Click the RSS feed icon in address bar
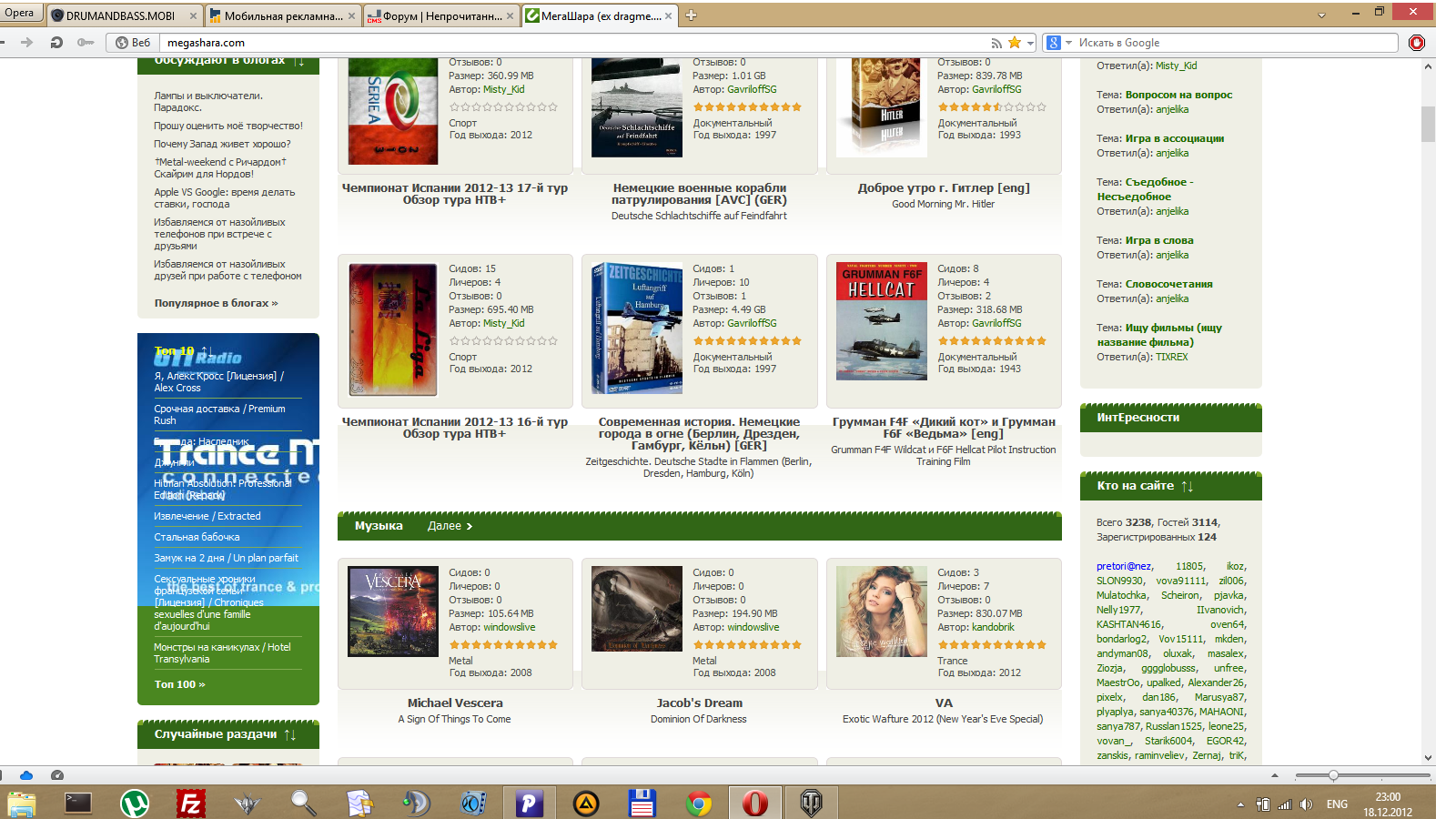 pos(996,43)
